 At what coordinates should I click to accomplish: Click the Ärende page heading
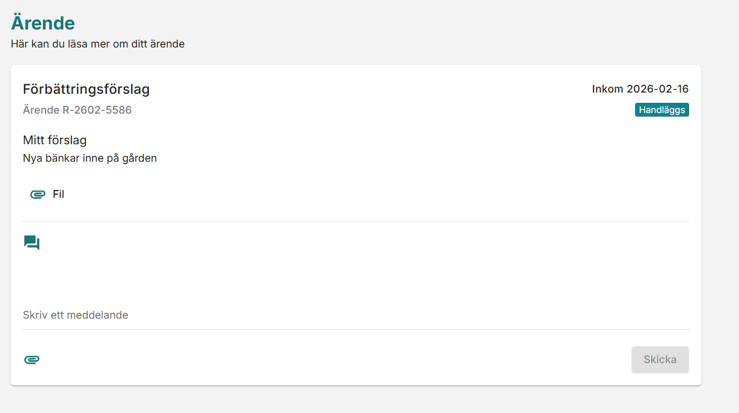42,23
